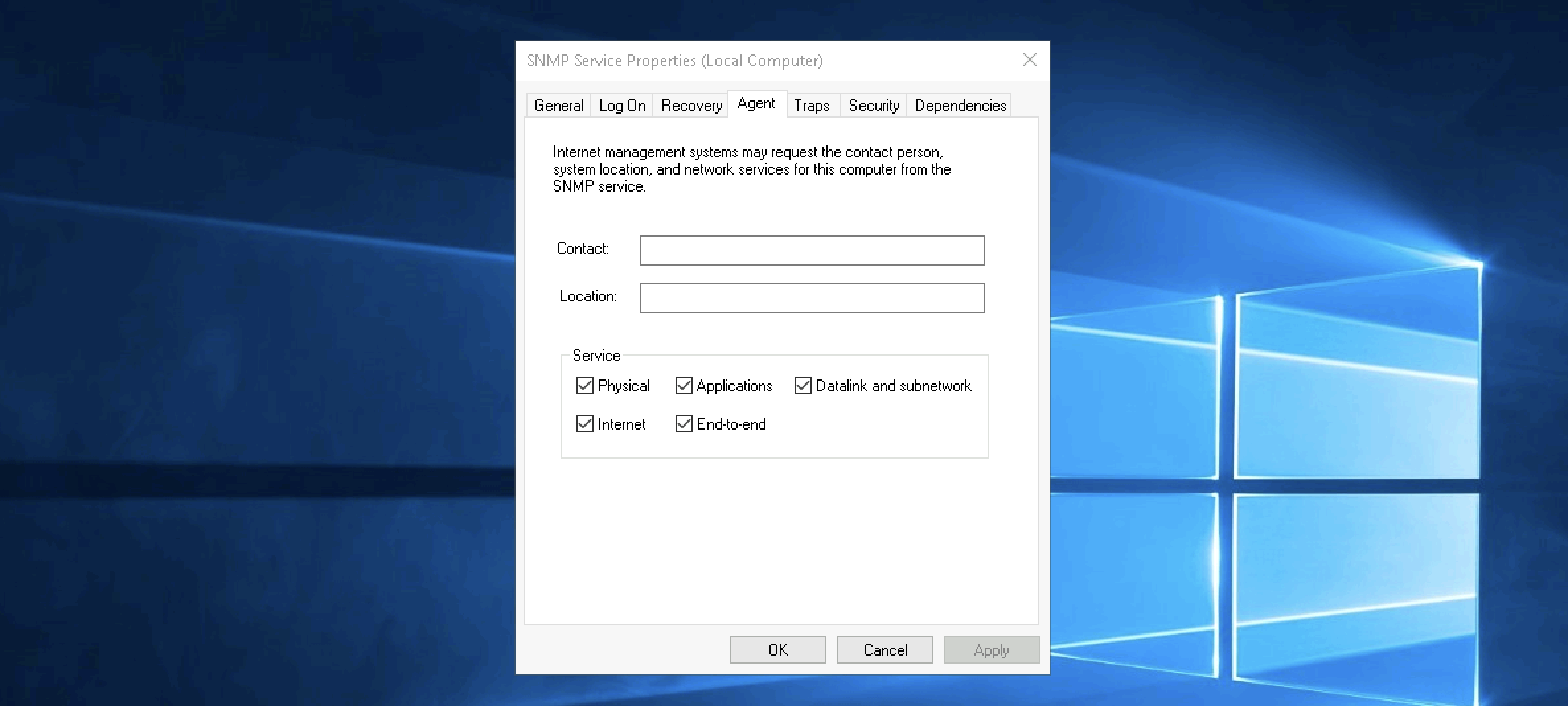Click into the Contact text field
This screenshot has height=706, width=1568.
[812, 251]
